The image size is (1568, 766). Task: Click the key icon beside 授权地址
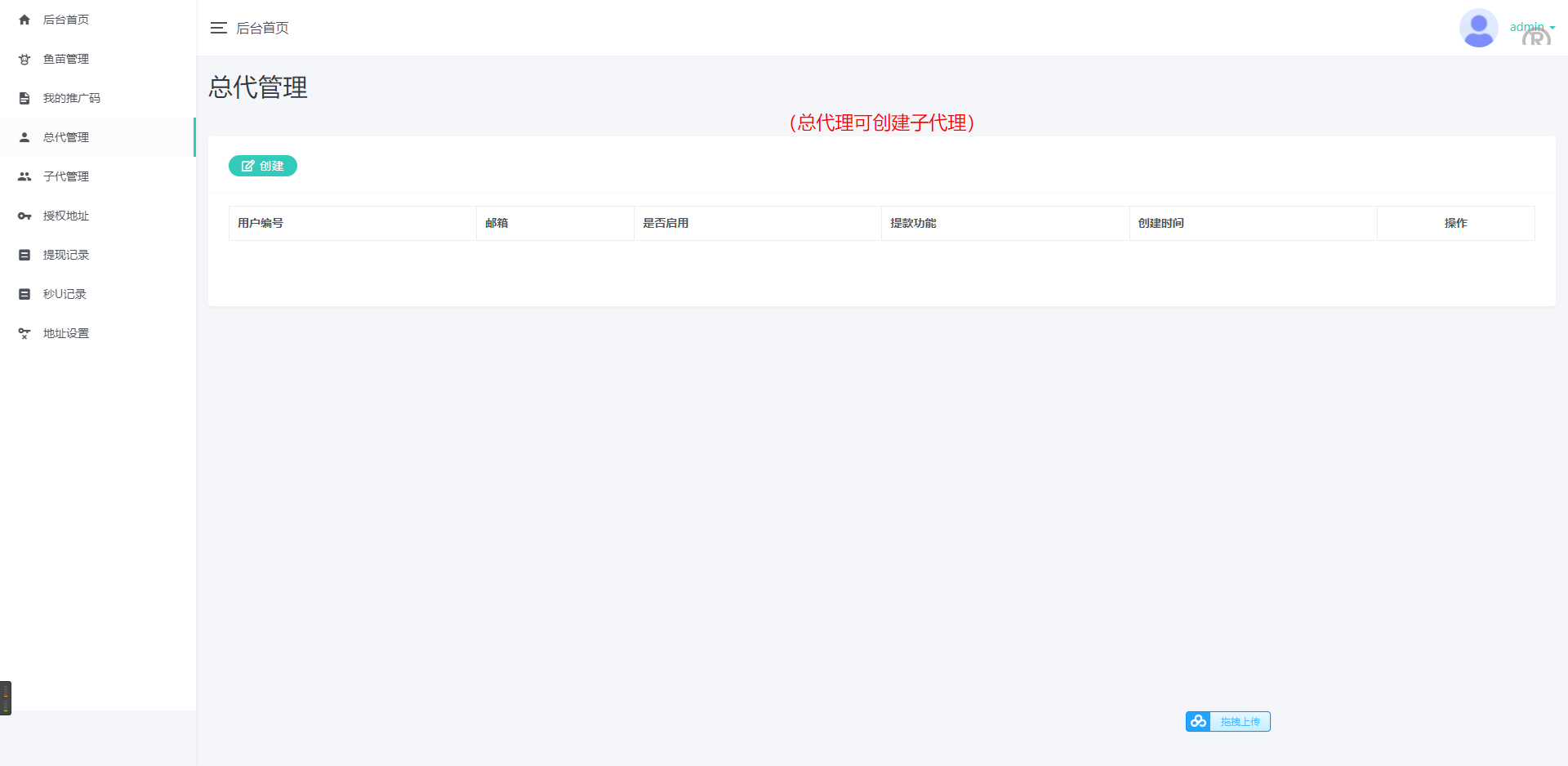tap(24, 216)
